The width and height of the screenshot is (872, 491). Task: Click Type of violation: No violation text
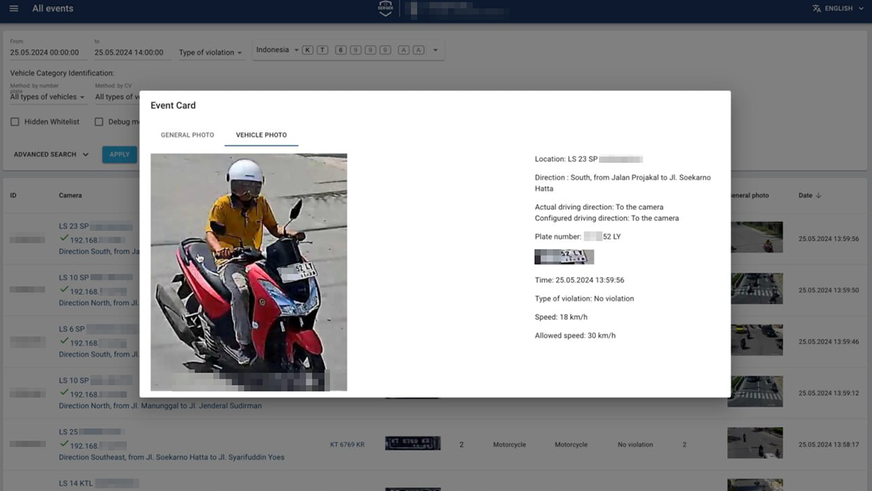pos(584,299)
